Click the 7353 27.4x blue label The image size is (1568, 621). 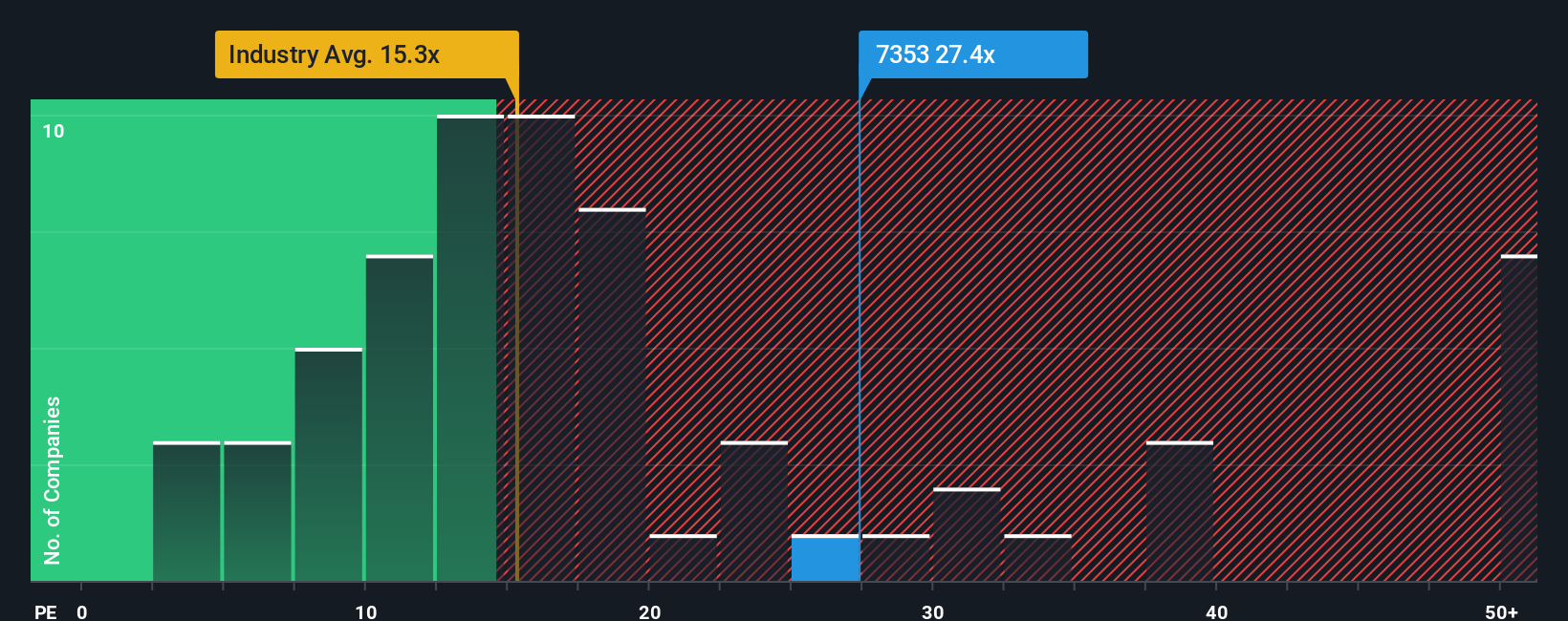[x=972, y=54]
